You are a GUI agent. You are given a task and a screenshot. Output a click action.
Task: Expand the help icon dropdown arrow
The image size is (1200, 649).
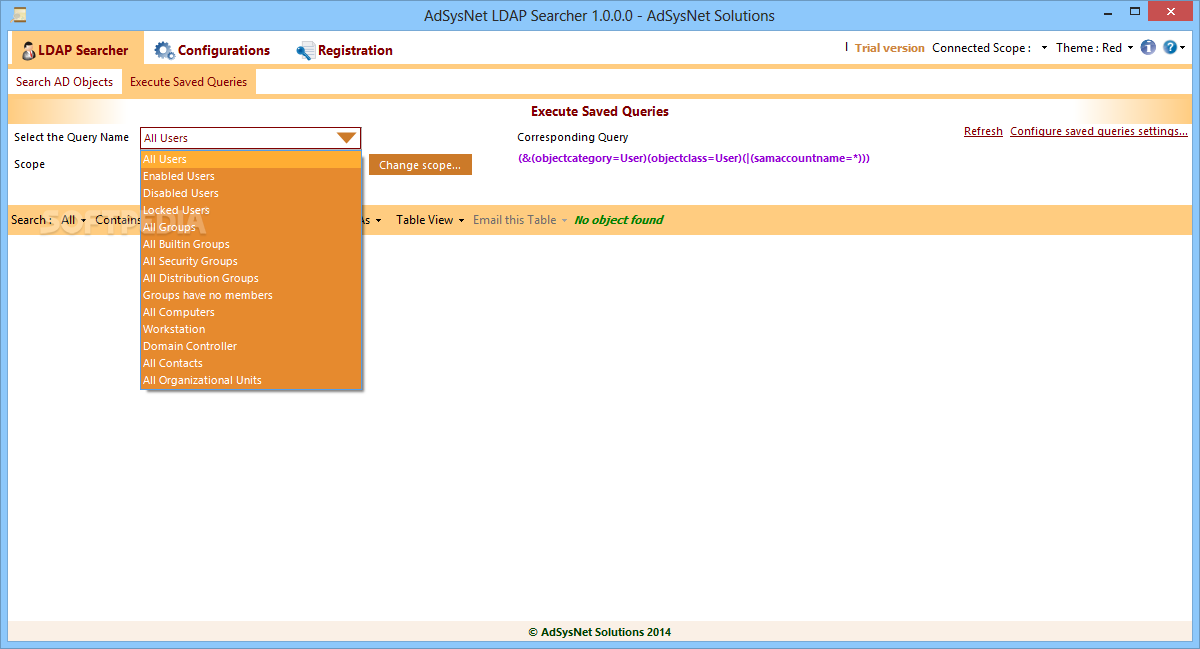tap(1183, 48)
